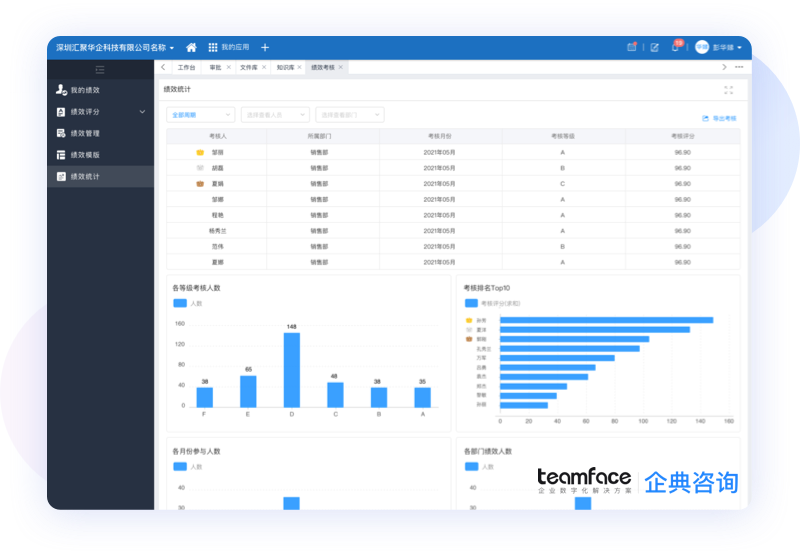This screenshot has width=800, height=553.
Task: Open the notification bell with red badge
Action: pyautogui.click(x=676, y=47)
